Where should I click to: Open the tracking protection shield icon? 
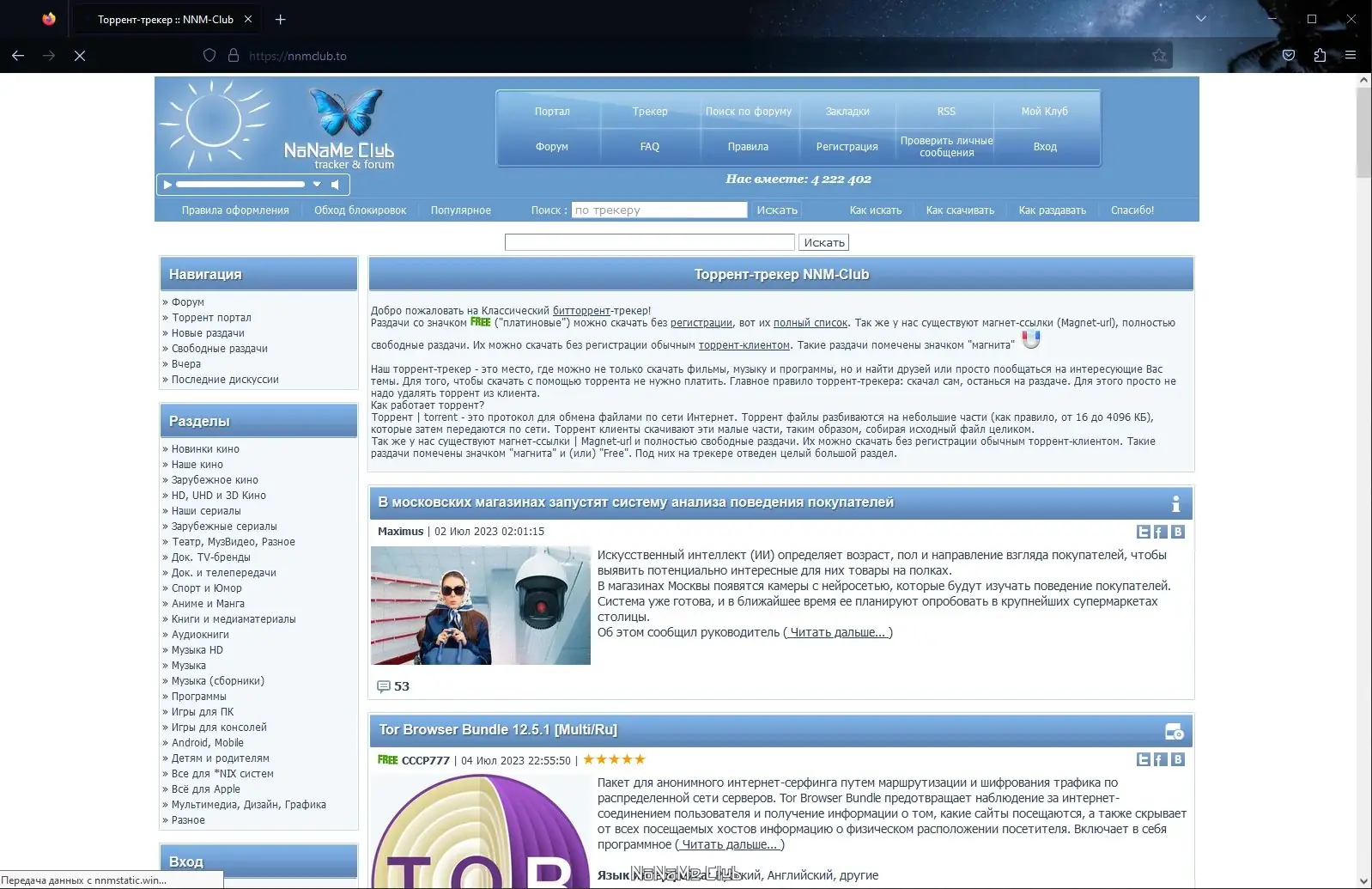tap(209, 56)
